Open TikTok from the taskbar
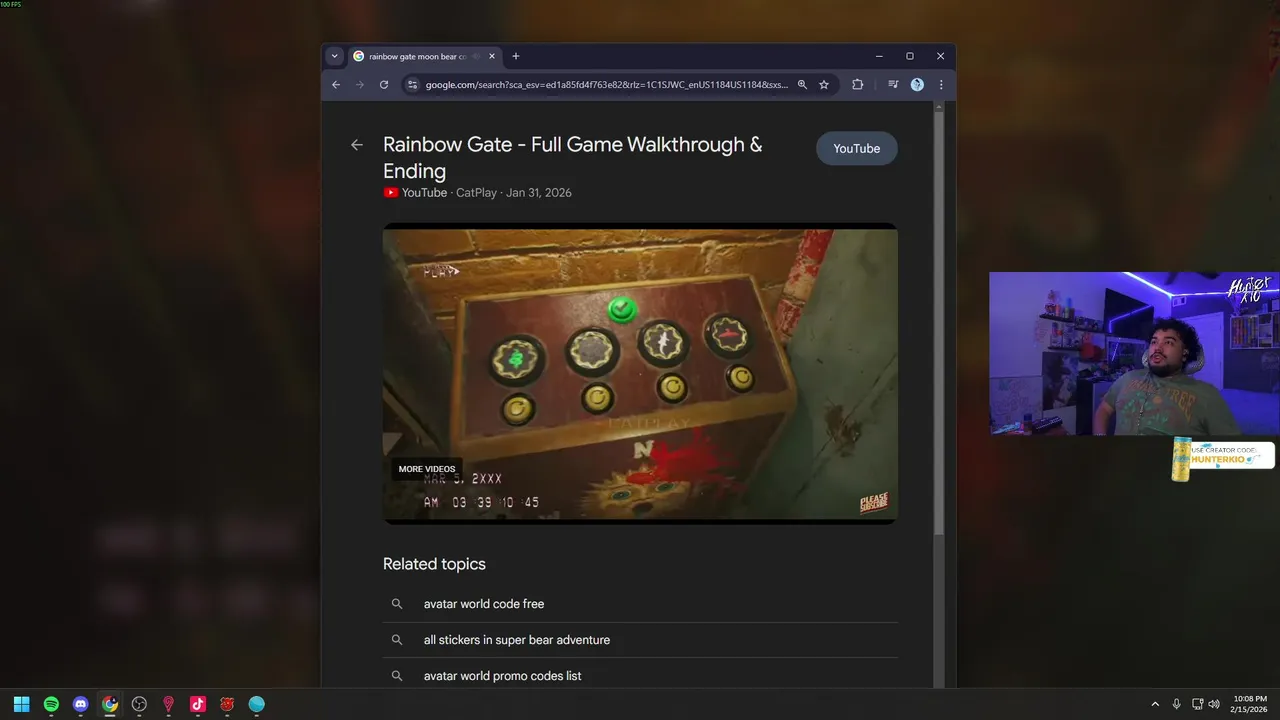The height and width of the screenshot is (720, 1280). pyautogui.click(x=198, y=704)
